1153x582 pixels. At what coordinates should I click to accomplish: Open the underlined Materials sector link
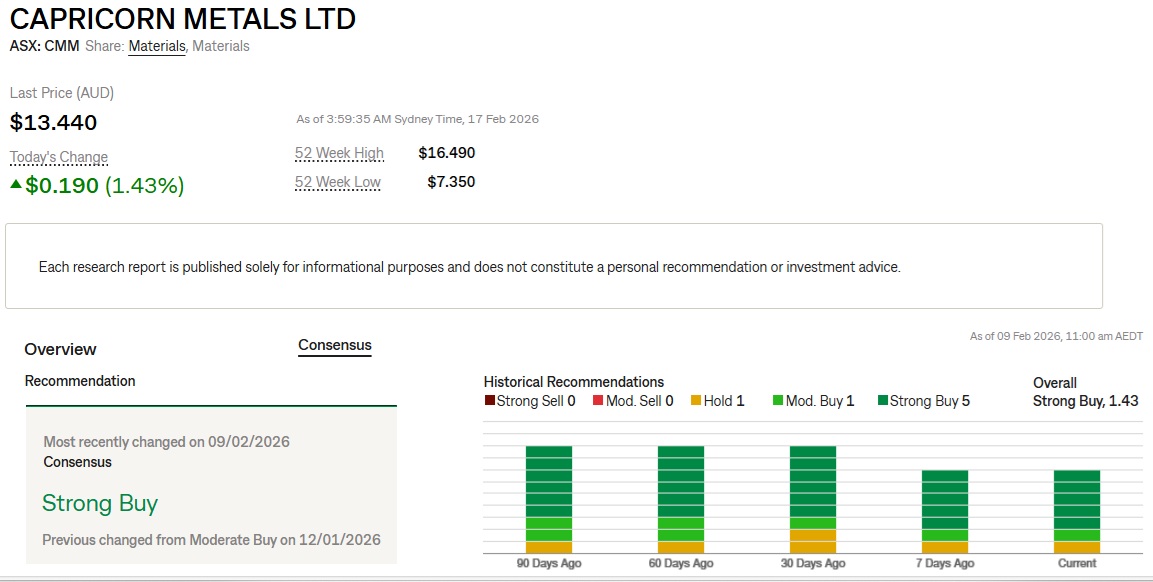(157, 46)
